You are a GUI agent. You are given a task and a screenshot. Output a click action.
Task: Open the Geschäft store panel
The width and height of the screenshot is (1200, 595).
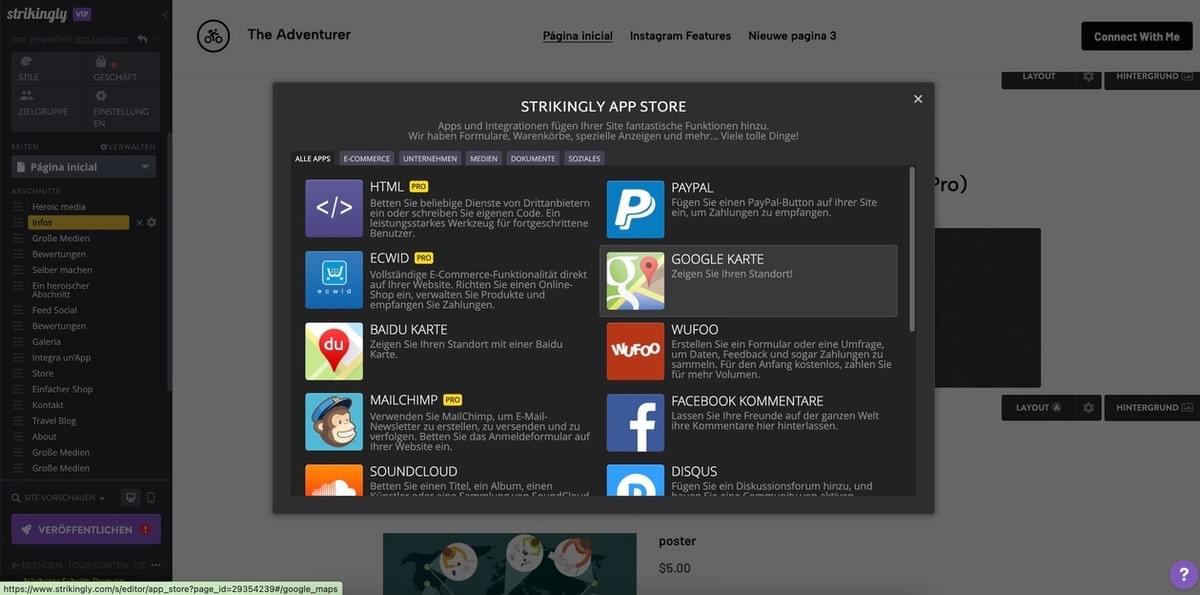point(123,69)
